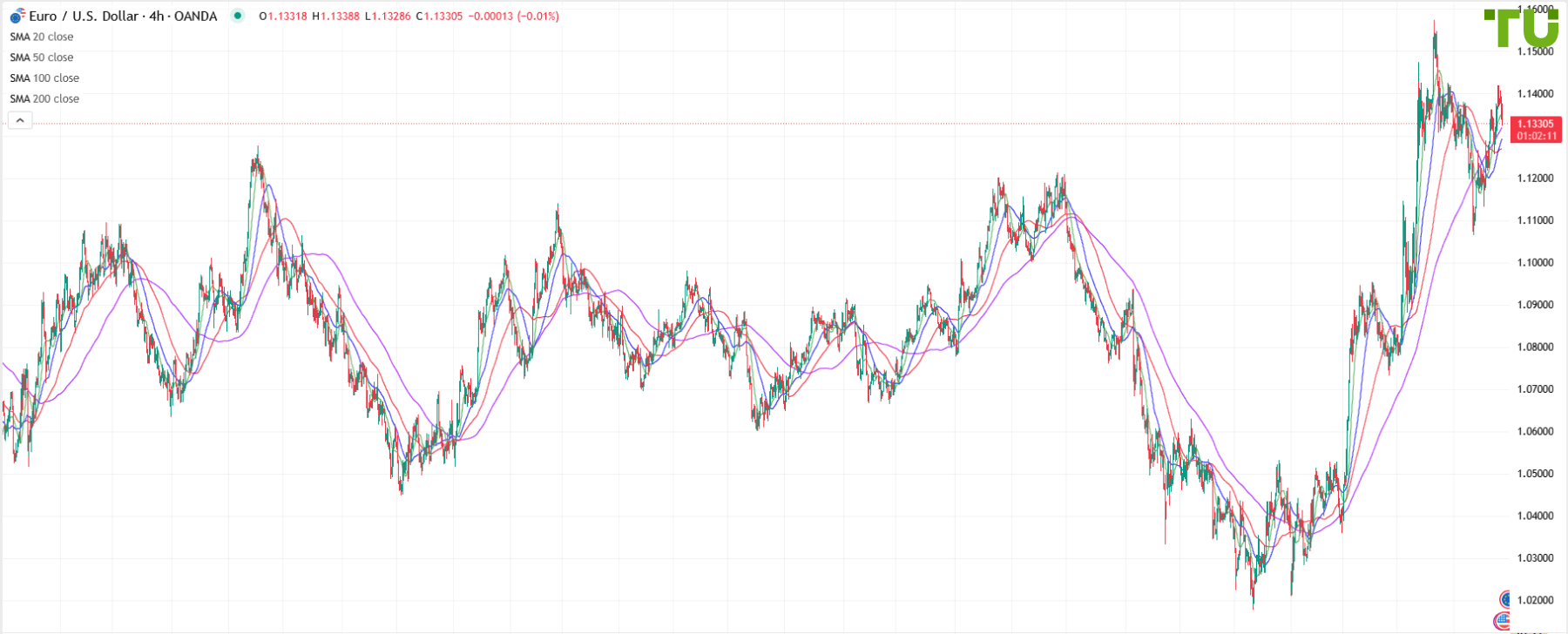
Task: Select the SMA 200 close indicator label
Action: pos(44,99)
